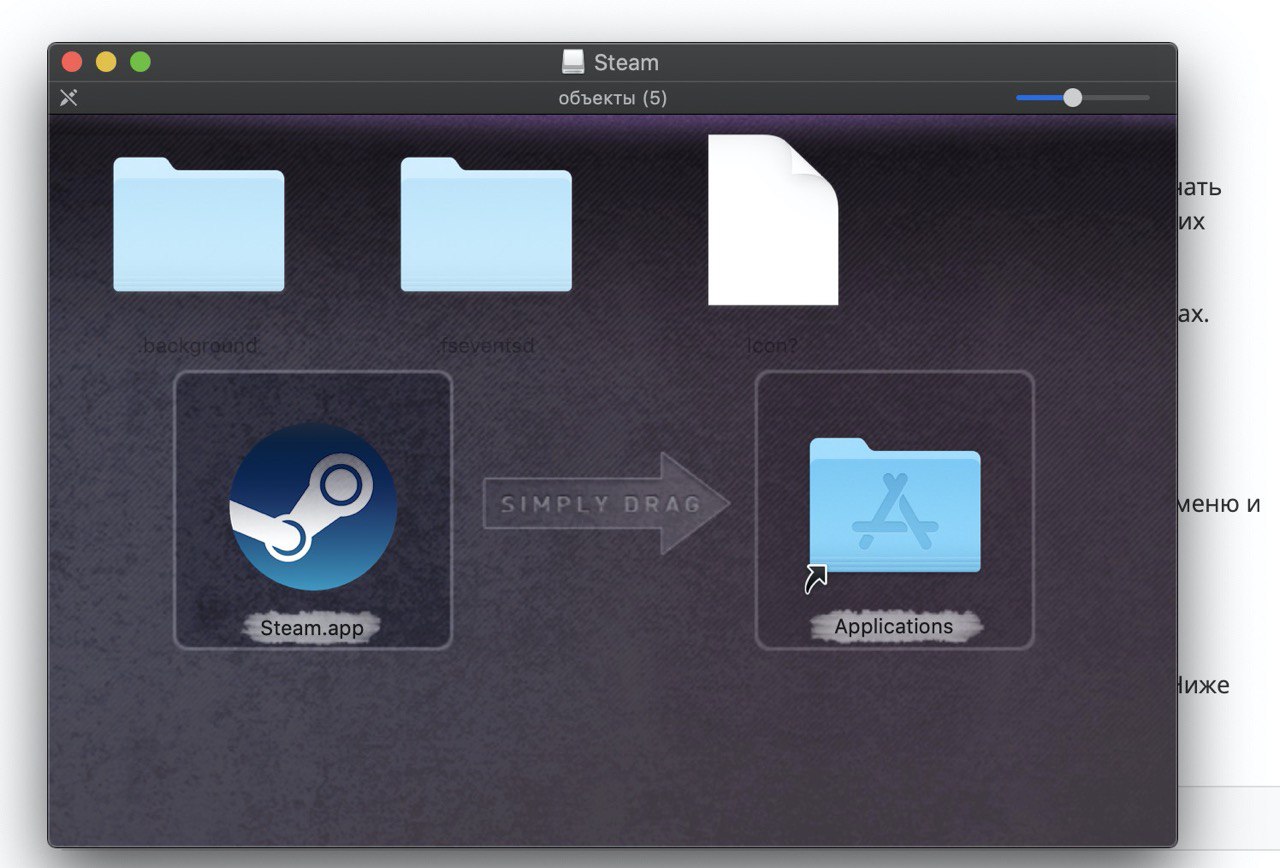Screen dimensions: 1280x868
Task: Click the Steam window title text
Action: pyautogui.click(x=626, y=62)
